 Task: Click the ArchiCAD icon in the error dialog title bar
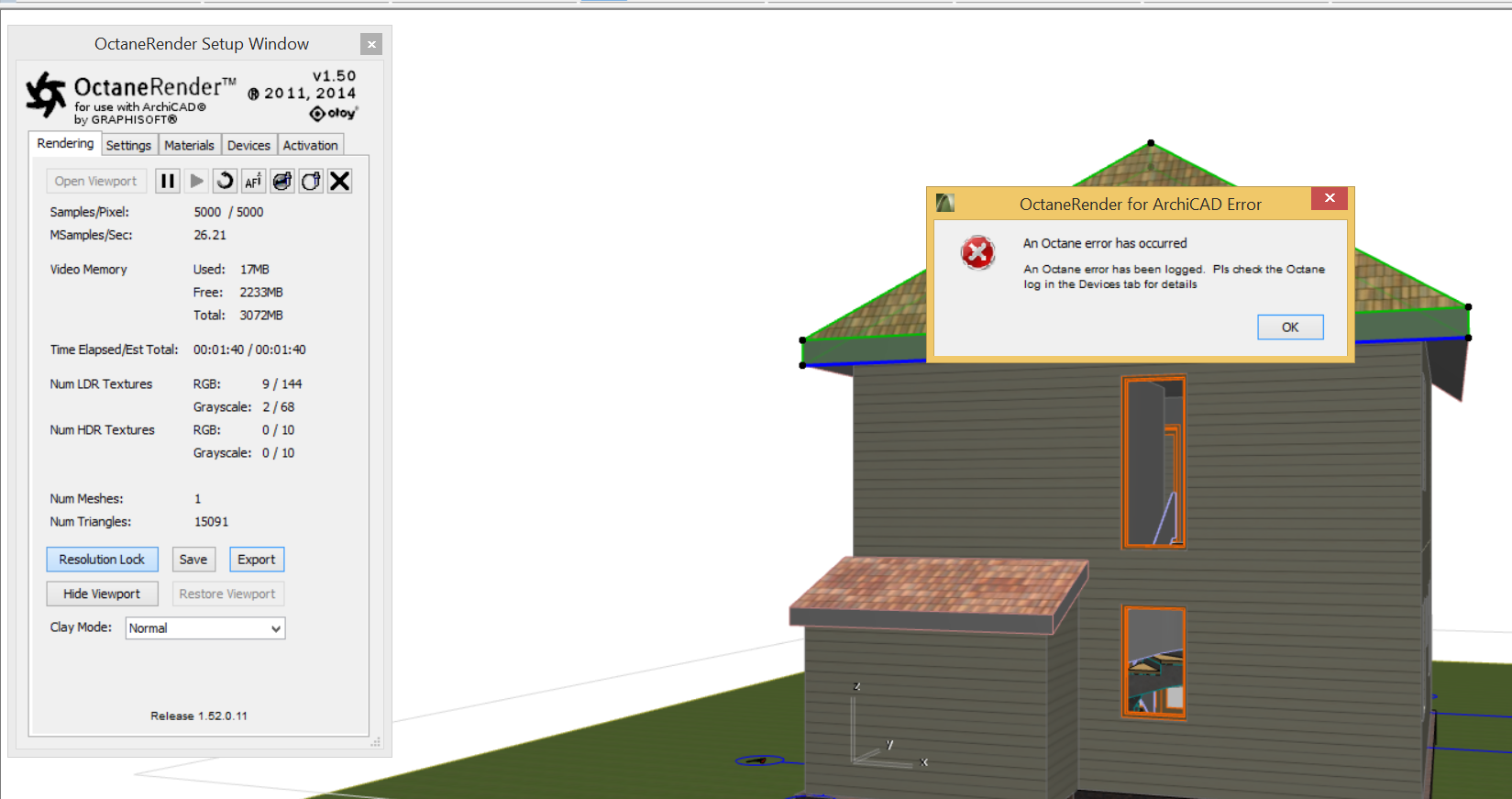(945, 203)
